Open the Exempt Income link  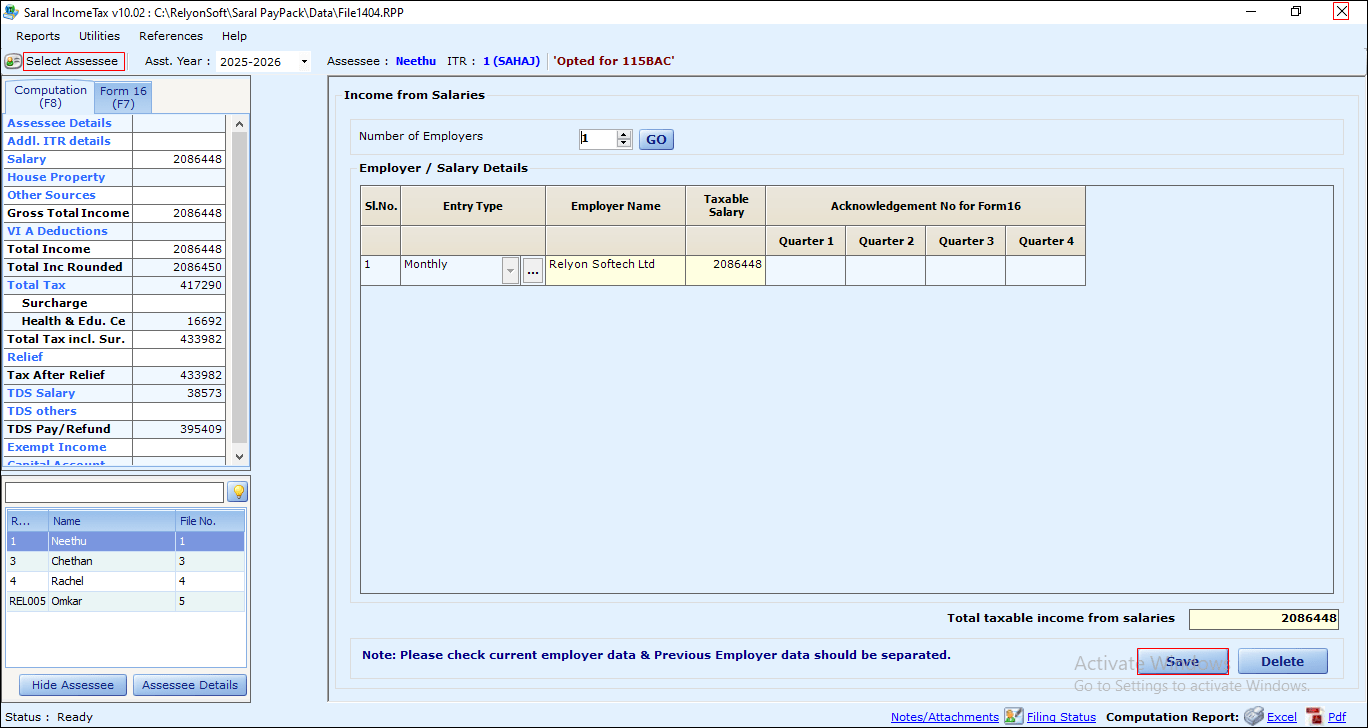click(56, 447)
